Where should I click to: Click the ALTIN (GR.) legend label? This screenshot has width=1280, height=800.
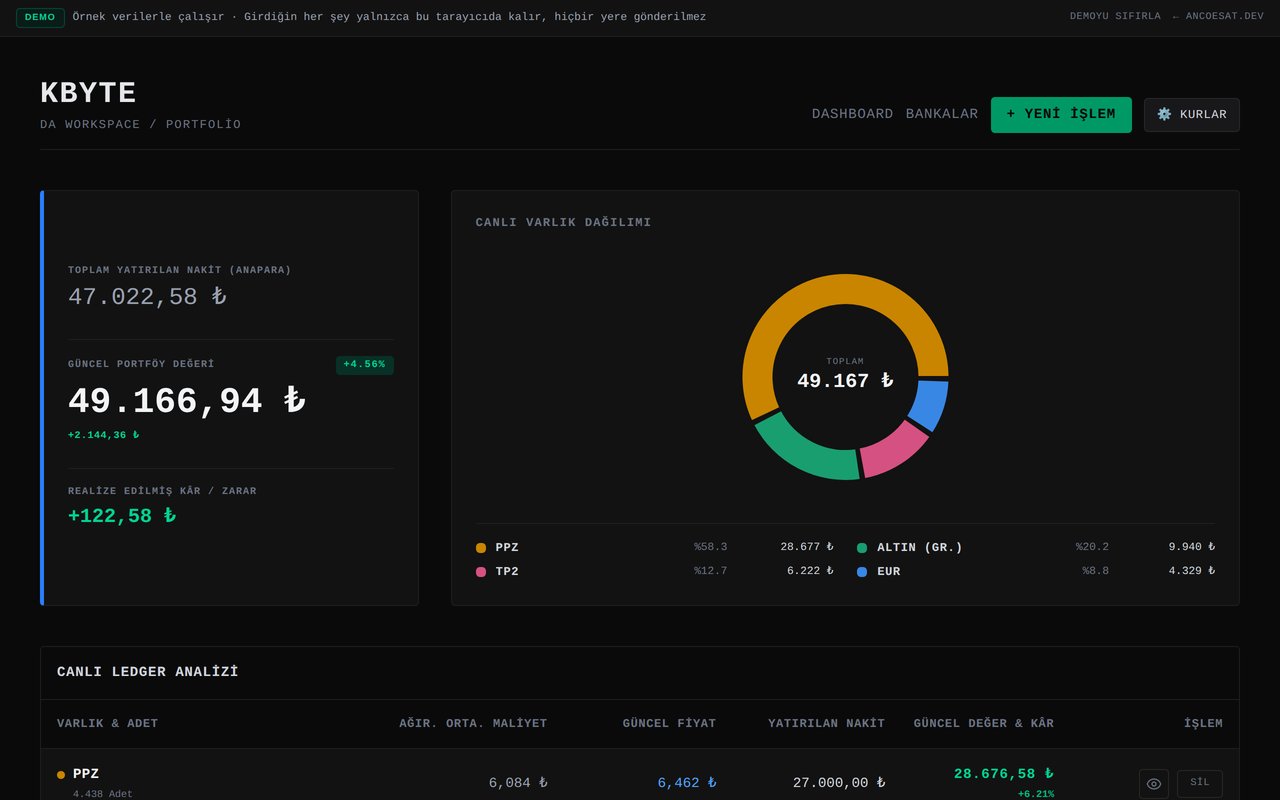click(920, 548)
